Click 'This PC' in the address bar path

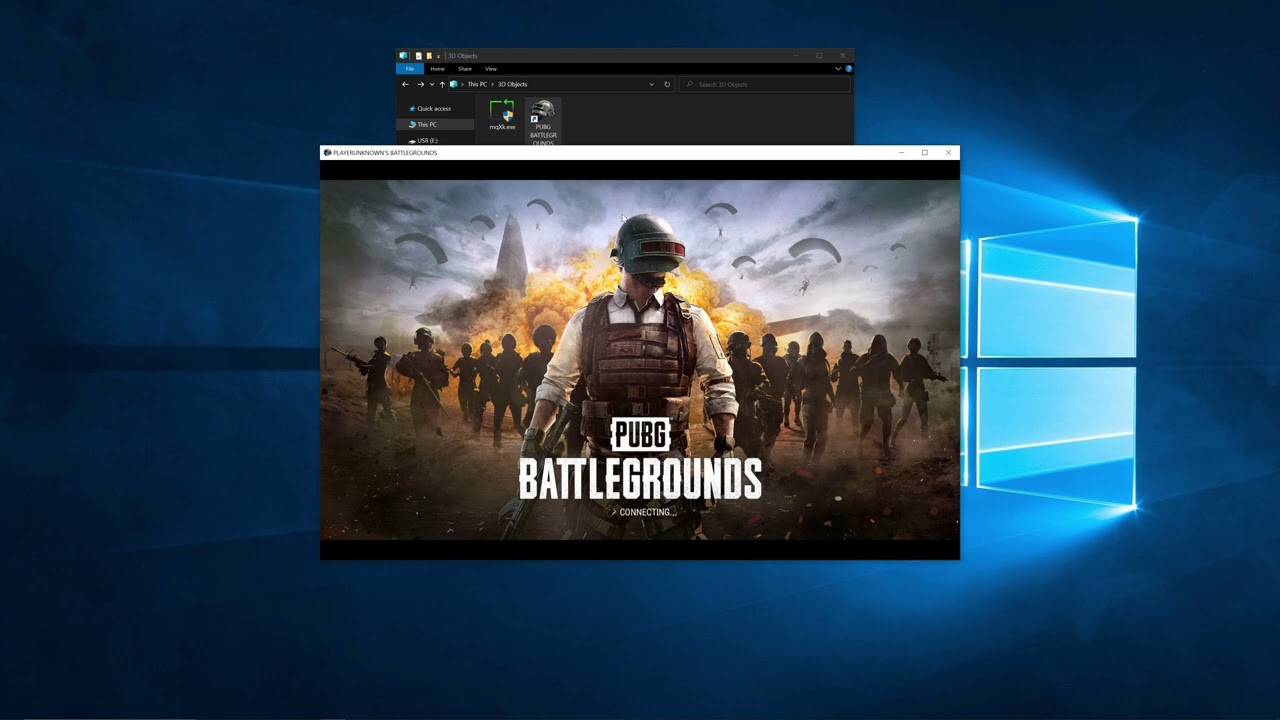point(477,84)
